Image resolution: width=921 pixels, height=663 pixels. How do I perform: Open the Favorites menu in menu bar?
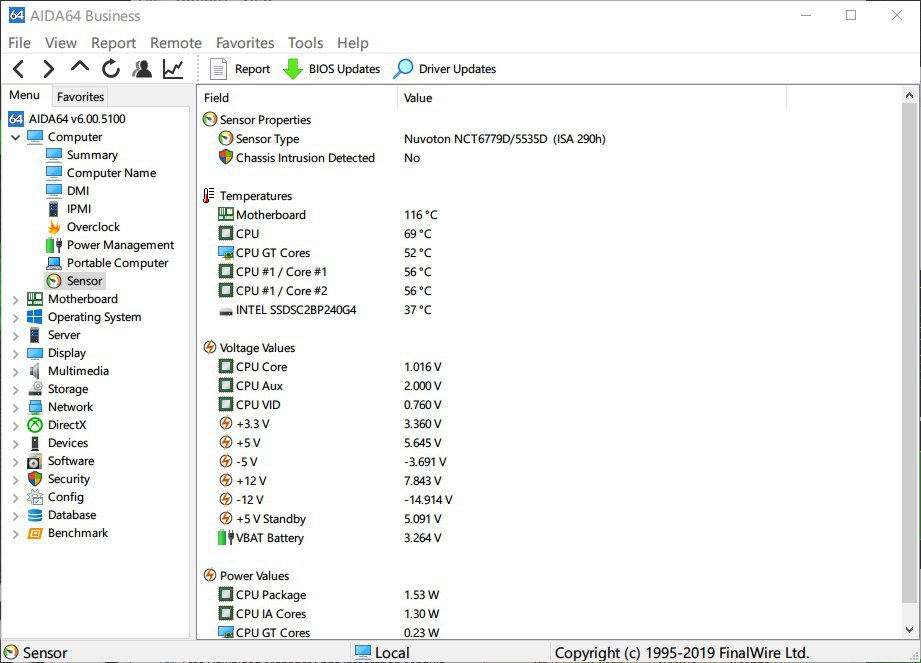click(x=245, y=43)
